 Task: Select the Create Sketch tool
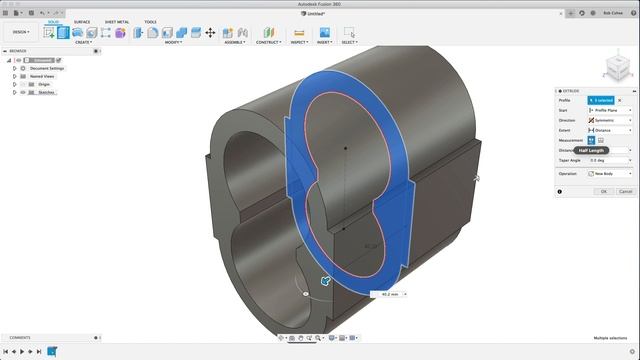click(49, 33)
